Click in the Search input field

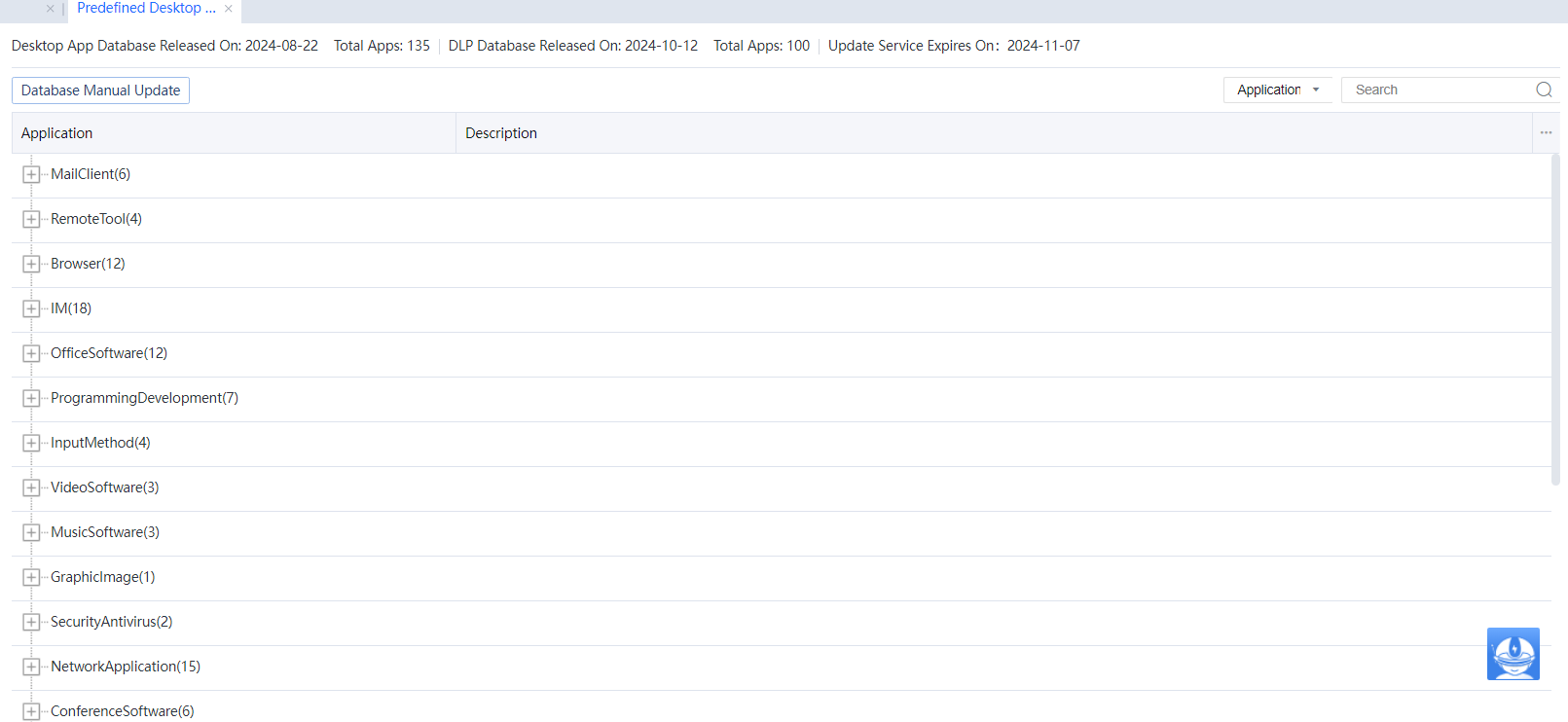coord(1436,90)
